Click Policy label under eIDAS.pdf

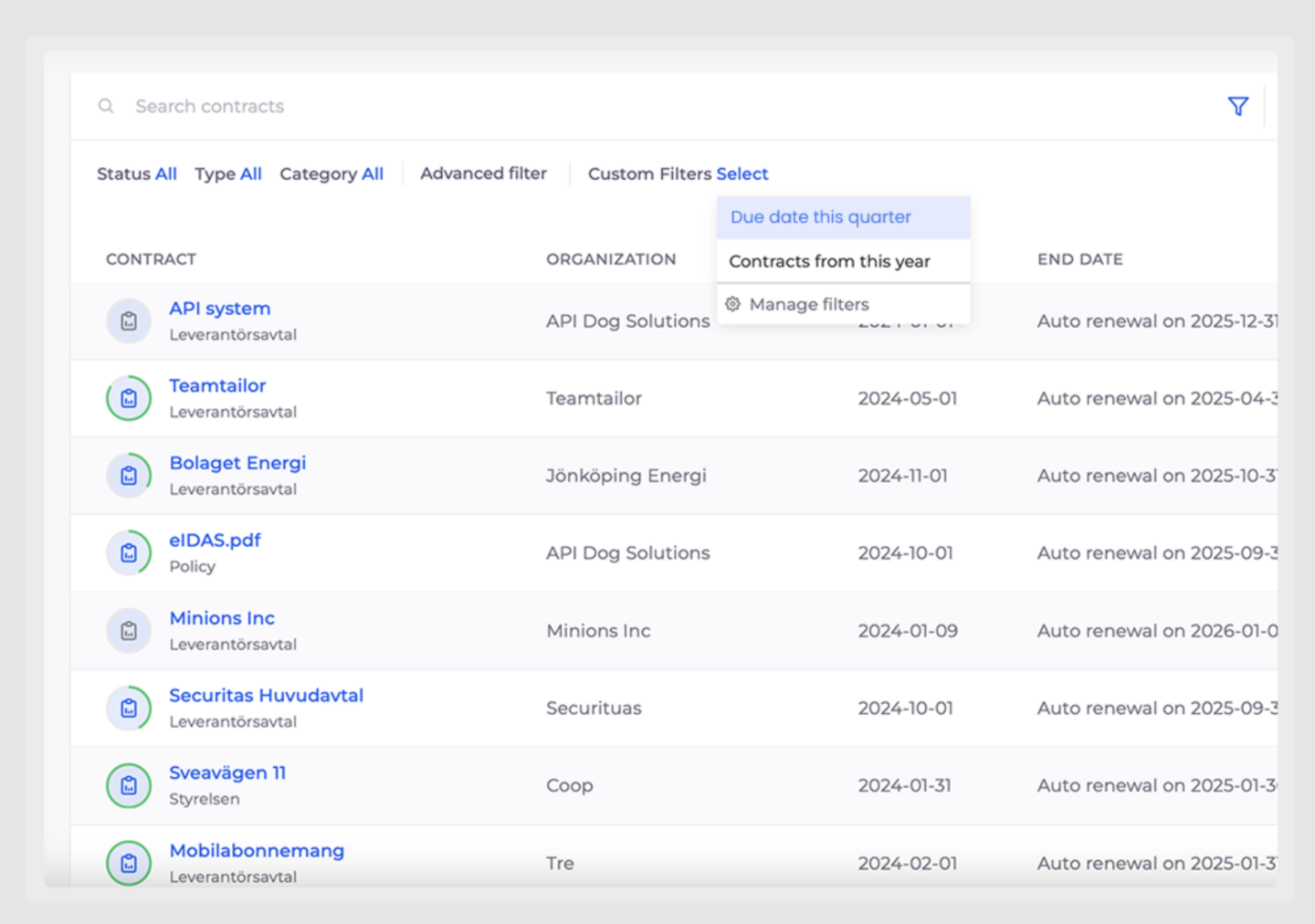pos(193,566)
